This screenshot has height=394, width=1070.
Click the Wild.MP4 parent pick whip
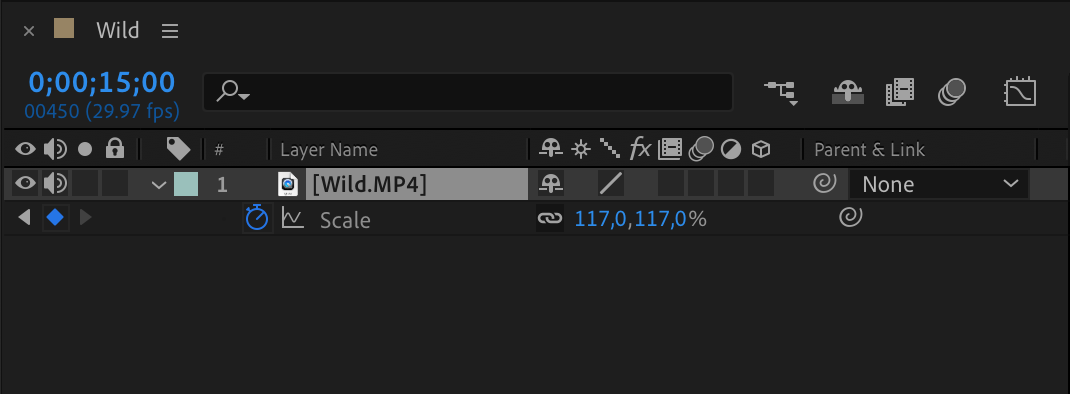point(824,184)
